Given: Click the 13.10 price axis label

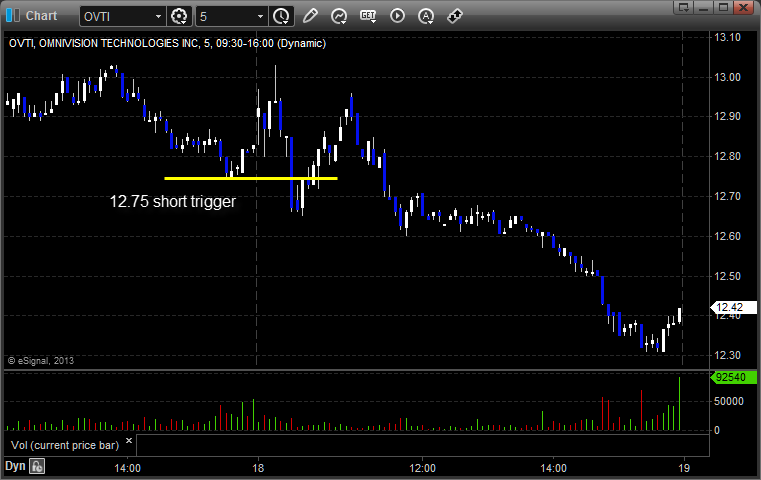Looking at the screenshot, I should (x=728, y=37).
